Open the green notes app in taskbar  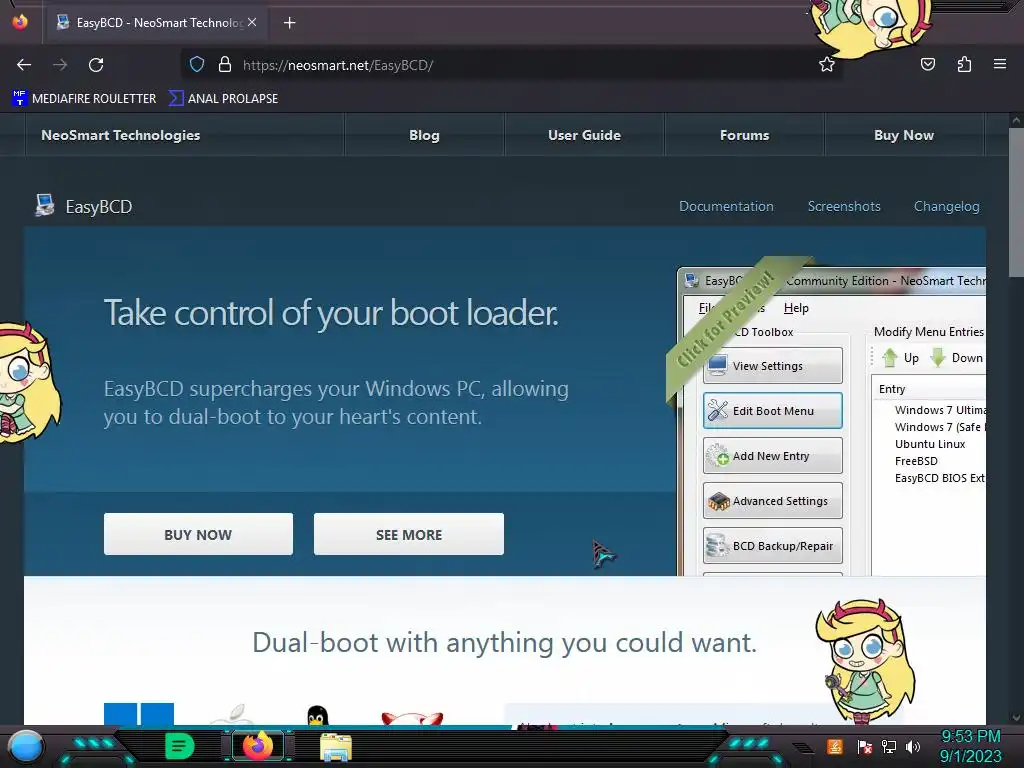(180, 746)
